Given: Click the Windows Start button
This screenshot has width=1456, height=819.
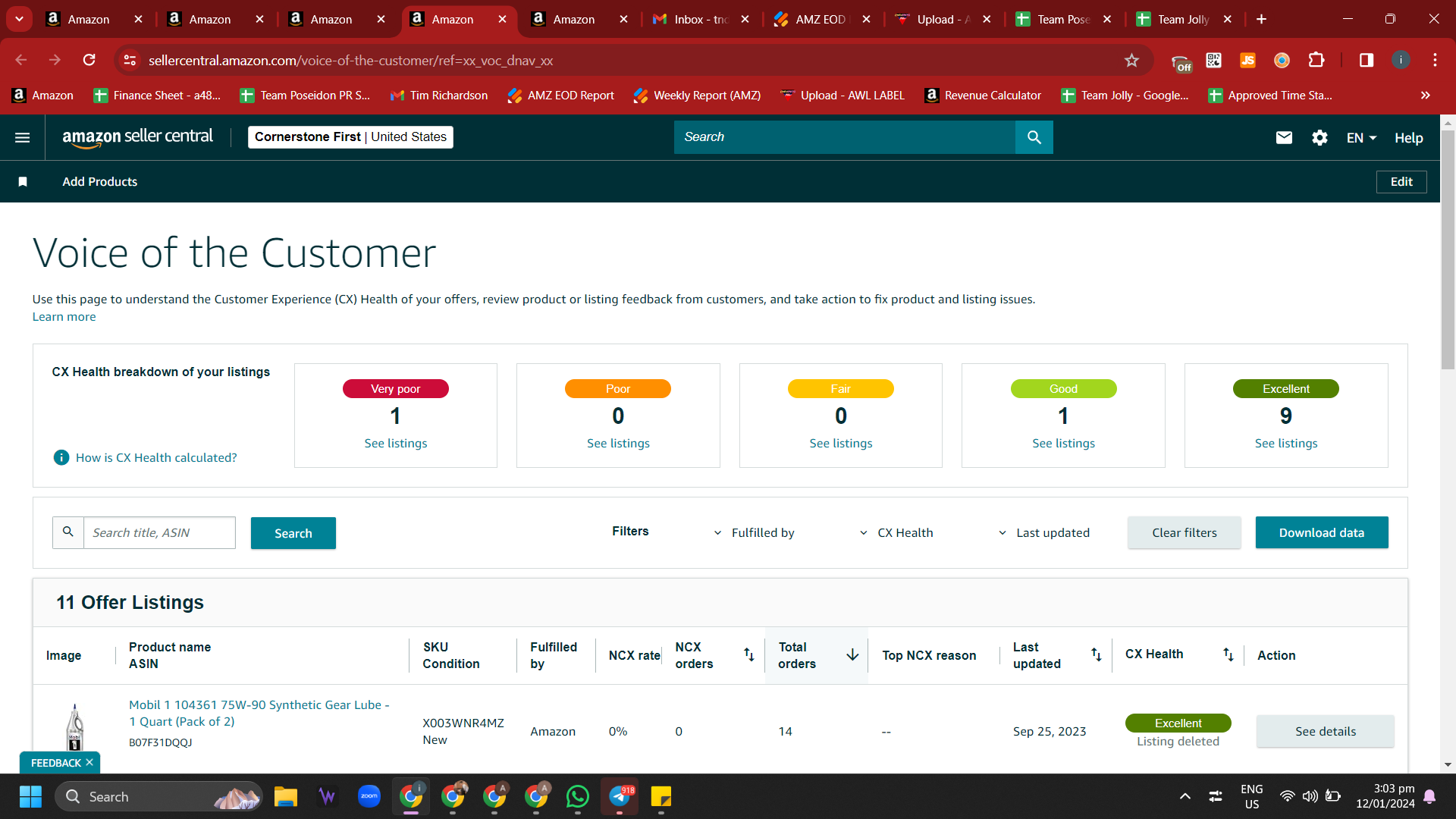Looking at the screenshot, I should (30, 796).
